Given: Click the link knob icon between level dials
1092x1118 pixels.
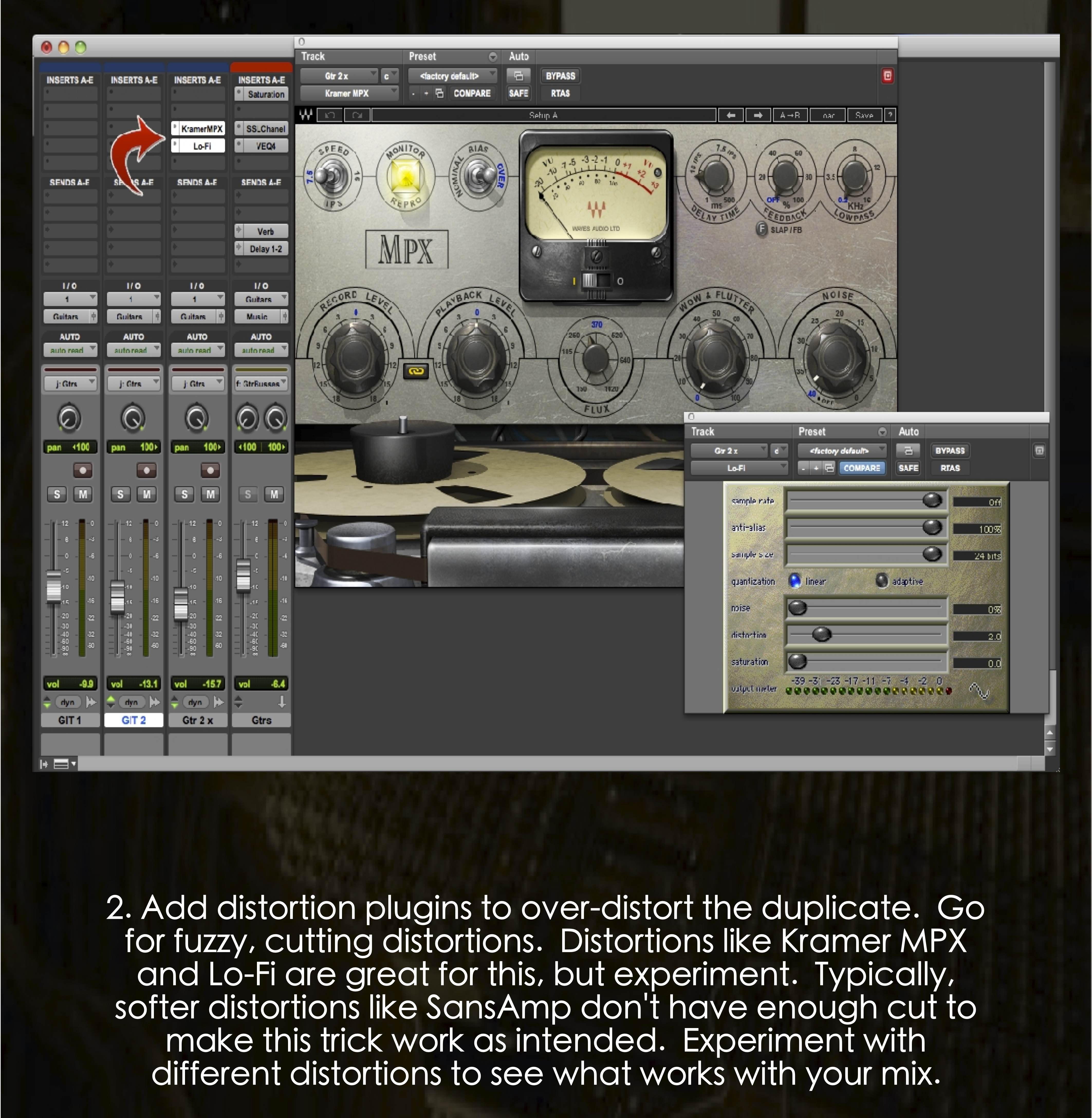Looking at the screenshot, I should coord(416,372).
